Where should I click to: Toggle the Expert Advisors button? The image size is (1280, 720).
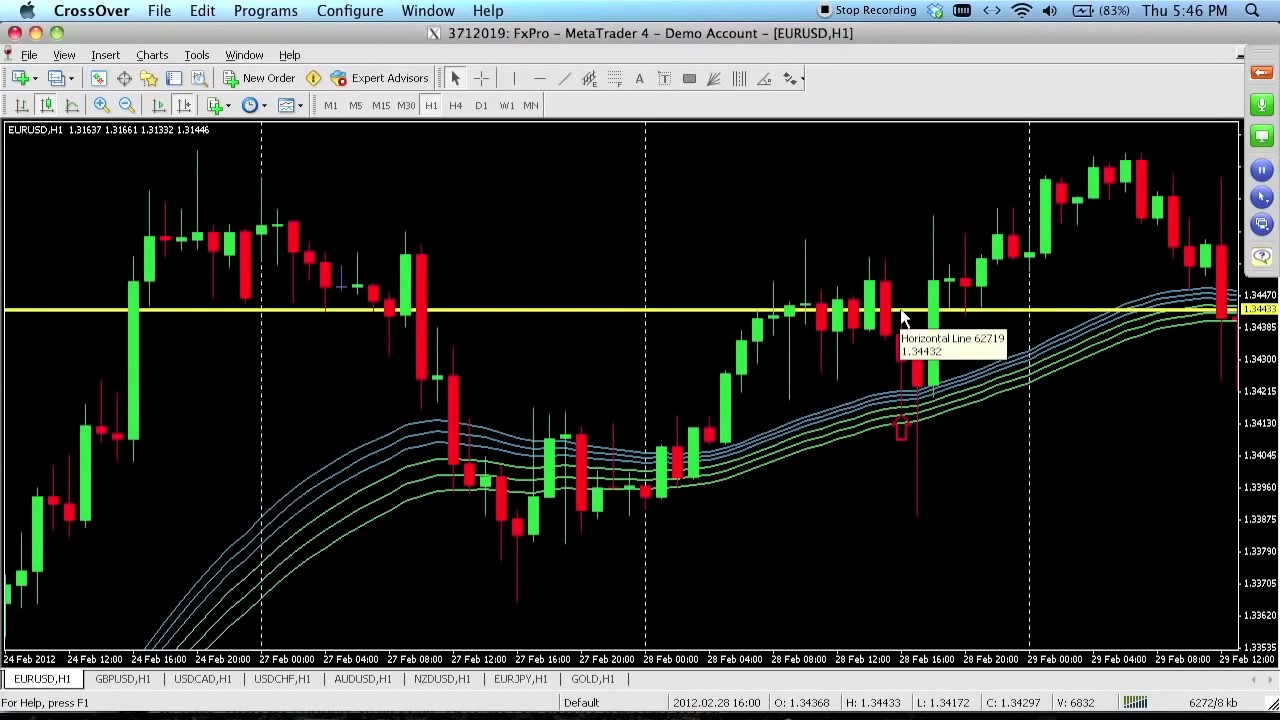pos(379,78)
